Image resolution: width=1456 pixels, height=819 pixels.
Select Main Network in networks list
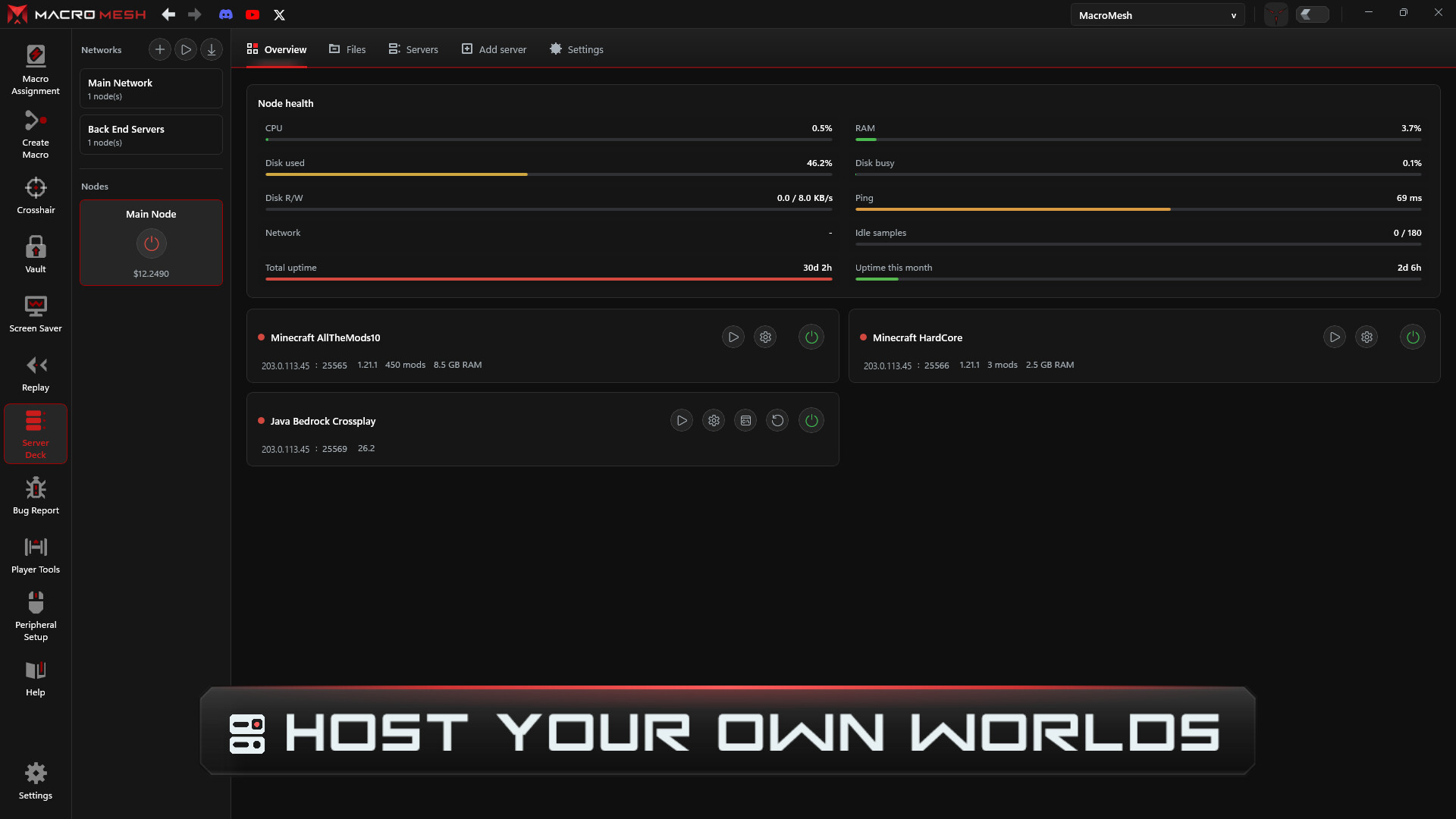(151, 89)
